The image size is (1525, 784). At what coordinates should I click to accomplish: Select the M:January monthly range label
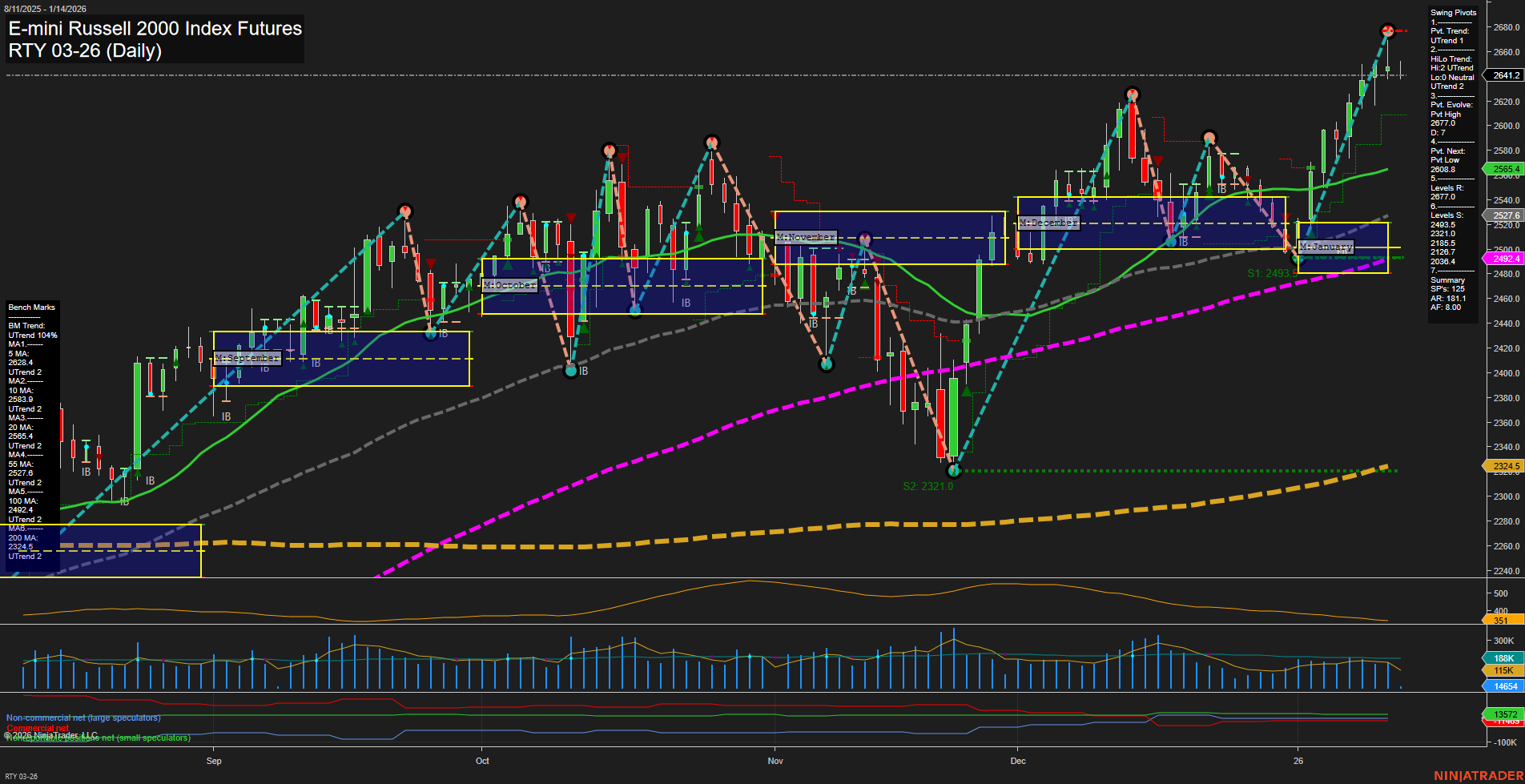[1326, 247]
